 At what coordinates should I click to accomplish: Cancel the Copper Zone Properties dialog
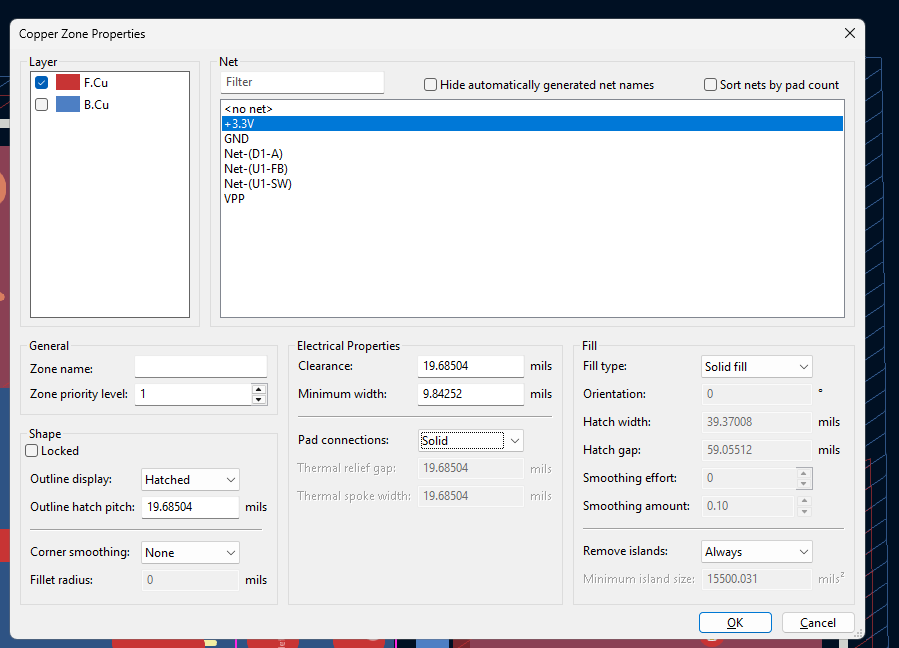coord(817,623)
